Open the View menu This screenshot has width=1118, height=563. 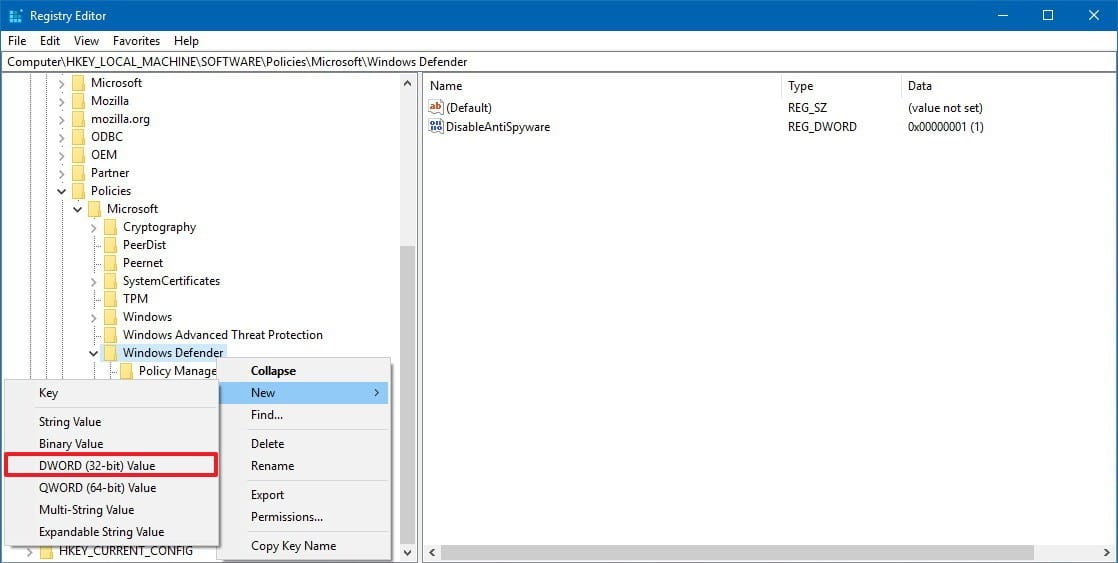click(x=86, y=41)
